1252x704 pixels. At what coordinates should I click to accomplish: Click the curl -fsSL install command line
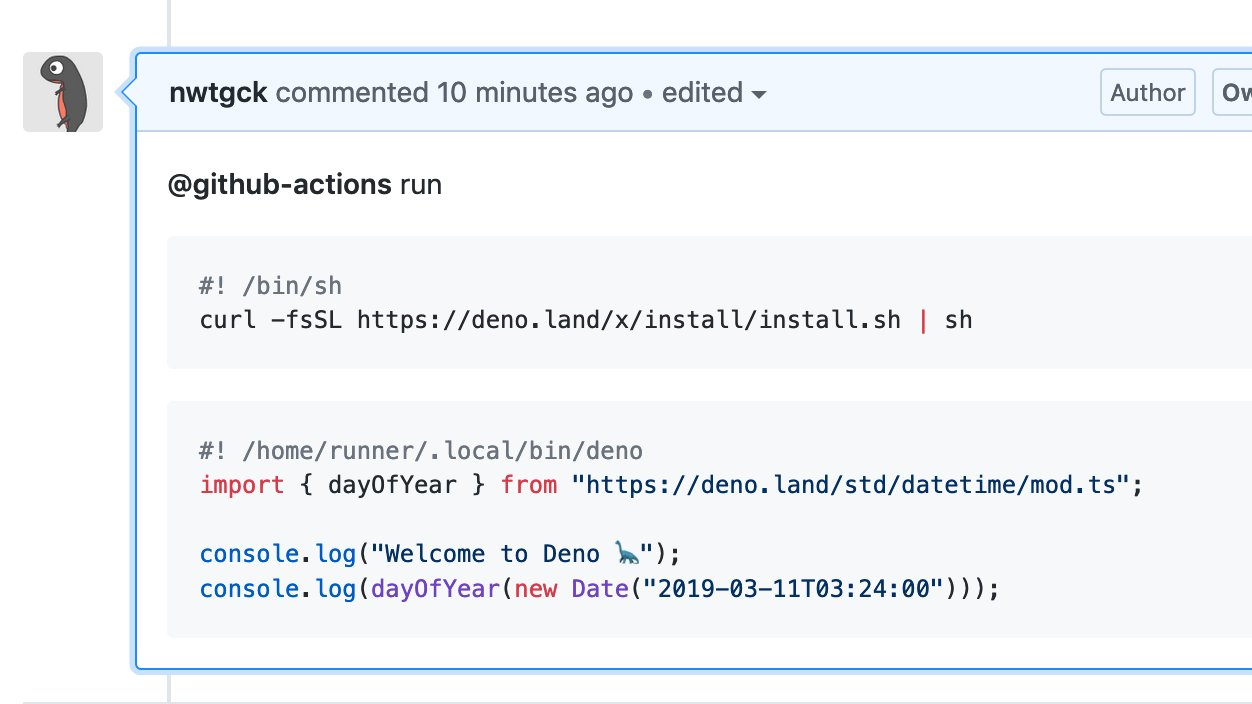pyautogui.click(x=586, y=320)
